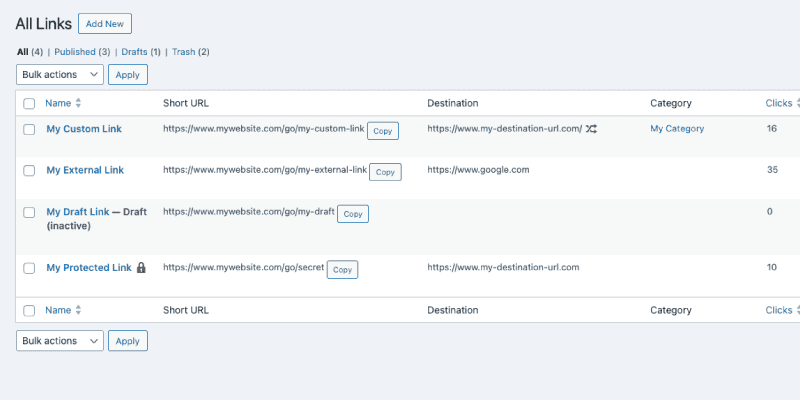Sort by Name using the footer header arrows

click(x=78, y=310)
